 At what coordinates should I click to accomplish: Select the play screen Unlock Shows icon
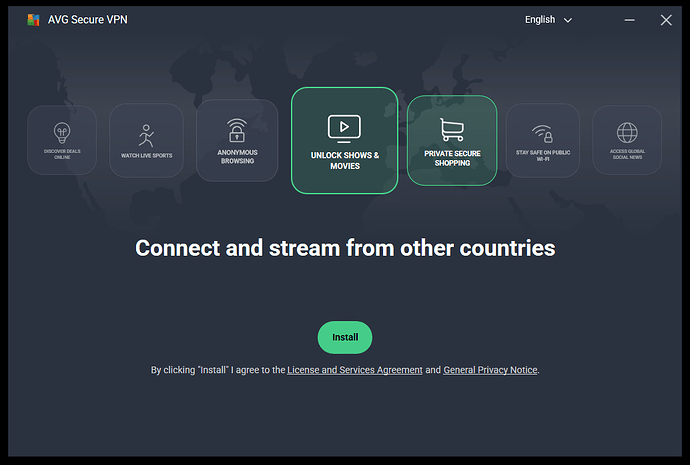[x=344, y=126]
